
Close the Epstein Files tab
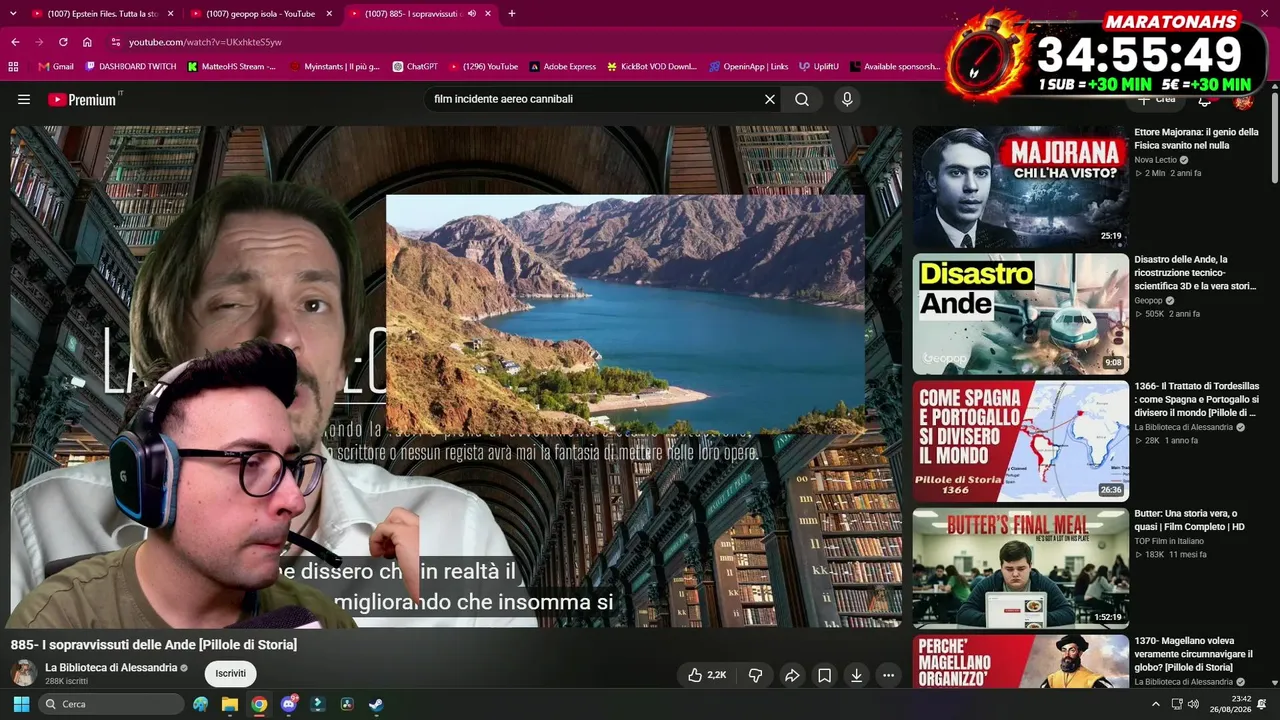click(x=170, y=14)
